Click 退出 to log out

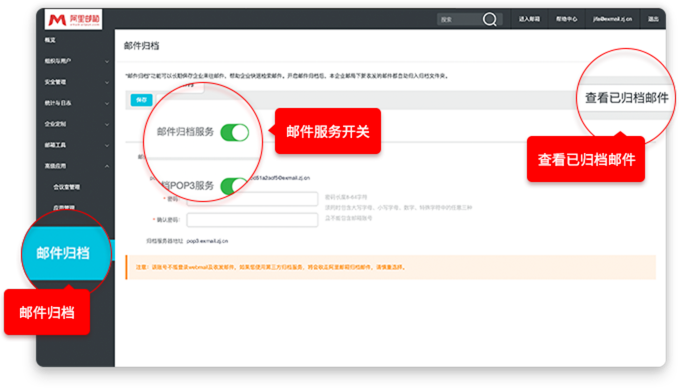(653, 19)
